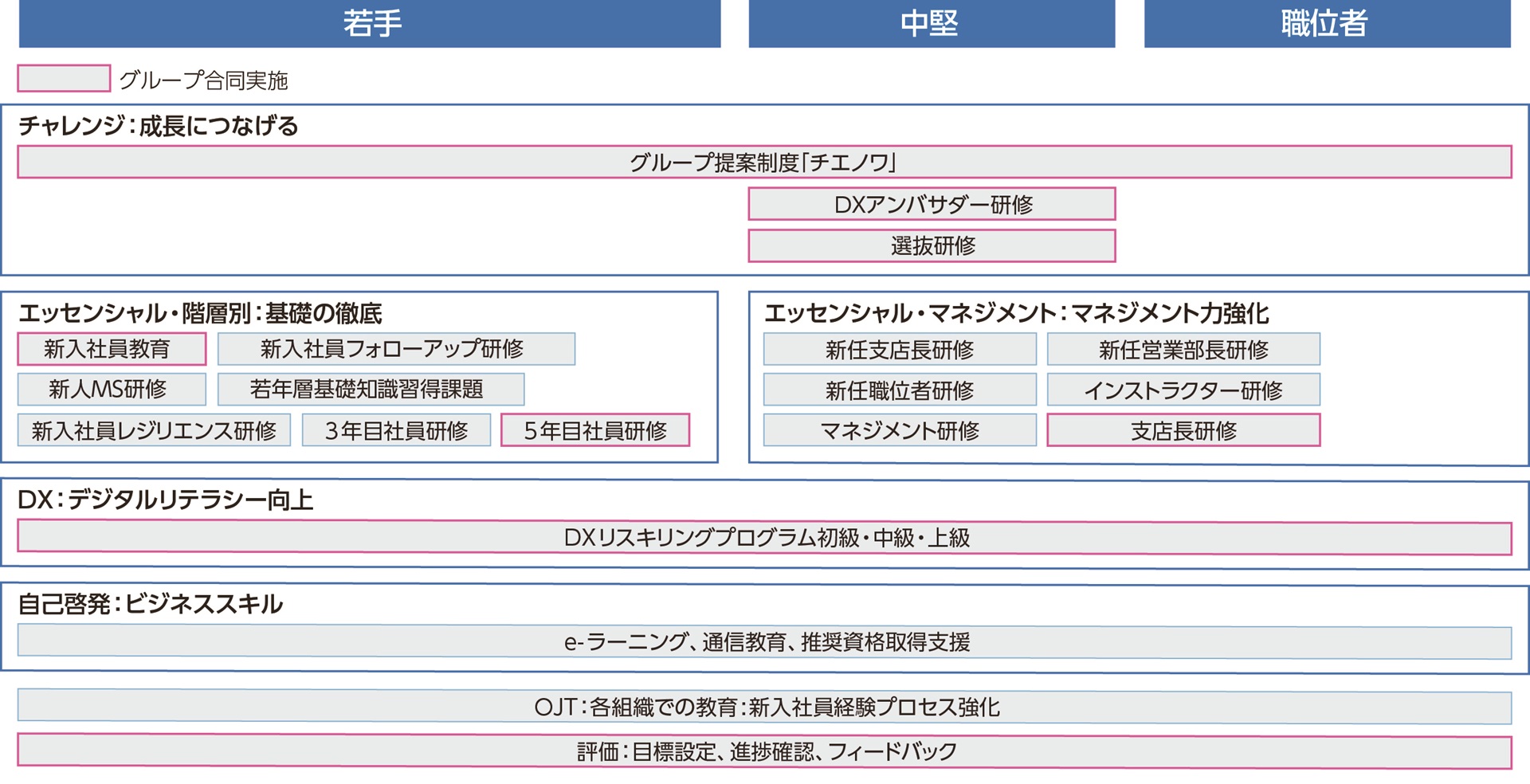1530x784 pixels.
Task: Select the e-ラーニング、通信教育 bar
Action: click(x=763, y=642)
